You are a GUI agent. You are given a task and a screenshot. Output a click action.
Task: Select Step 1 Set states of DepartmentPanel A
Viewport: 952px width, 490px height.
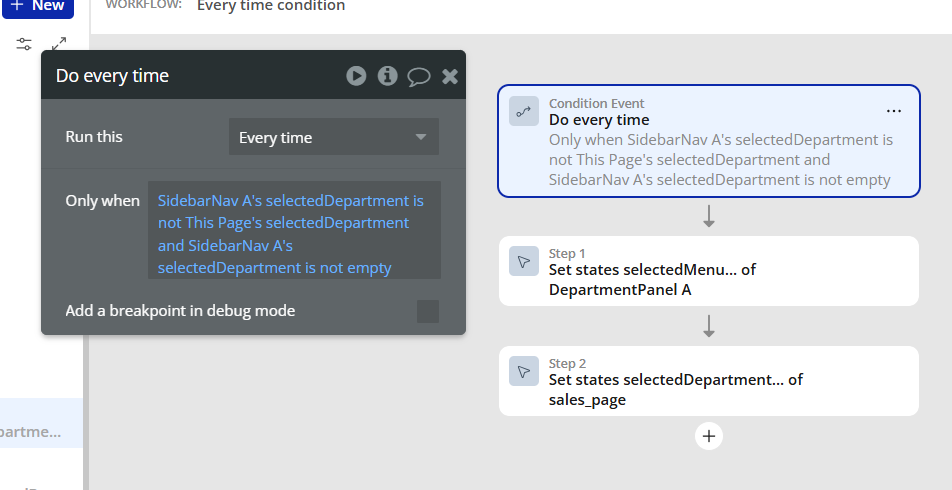[x=709, y=271]
